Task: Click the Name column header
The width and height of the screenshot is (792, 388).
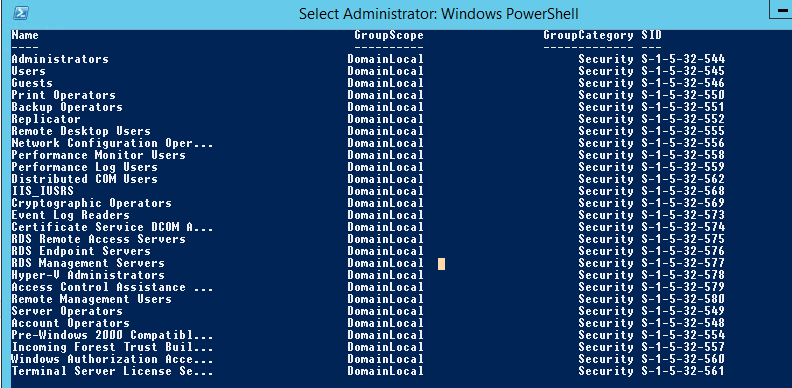Action: coord(25,35)
